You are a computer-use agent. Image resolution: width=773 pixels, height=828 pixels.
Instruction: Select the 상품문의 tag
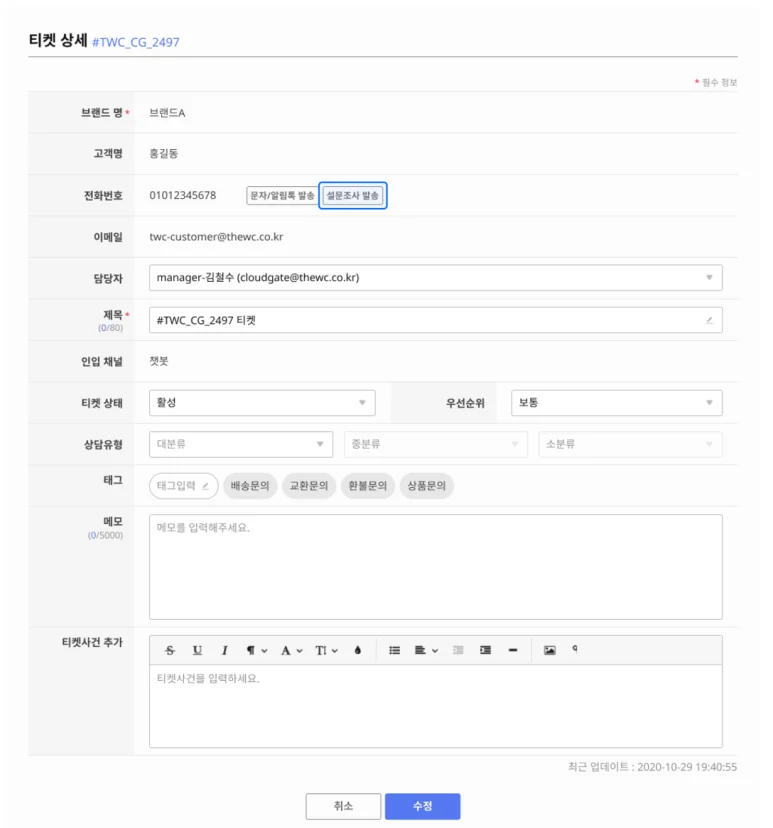coord(427,486)
